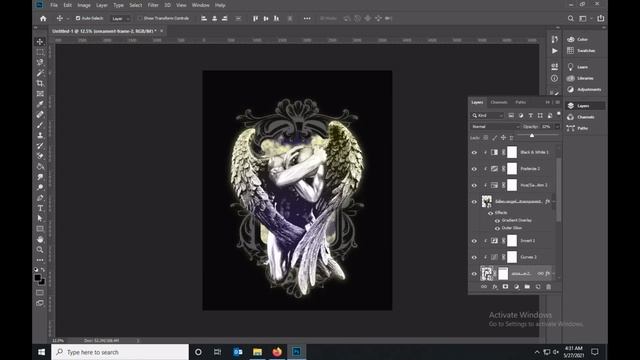Select the Rectangle shape tool
Screen dimensions: 640x360
pos(40,229)
